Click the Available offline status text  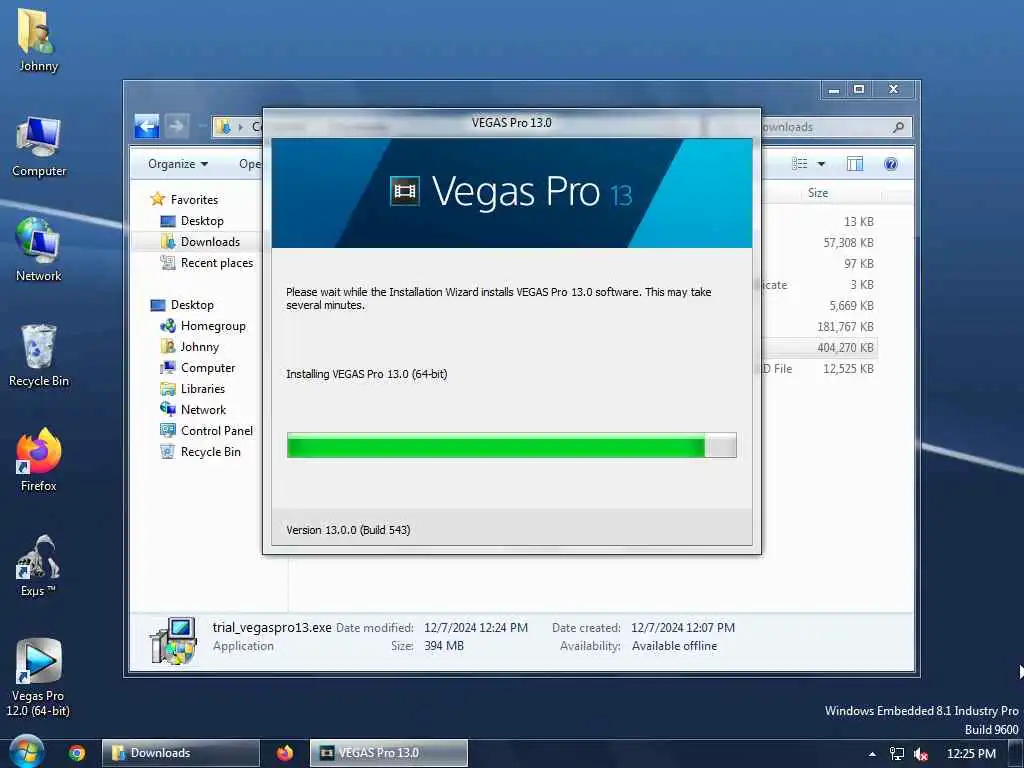(x=674, y=646)
